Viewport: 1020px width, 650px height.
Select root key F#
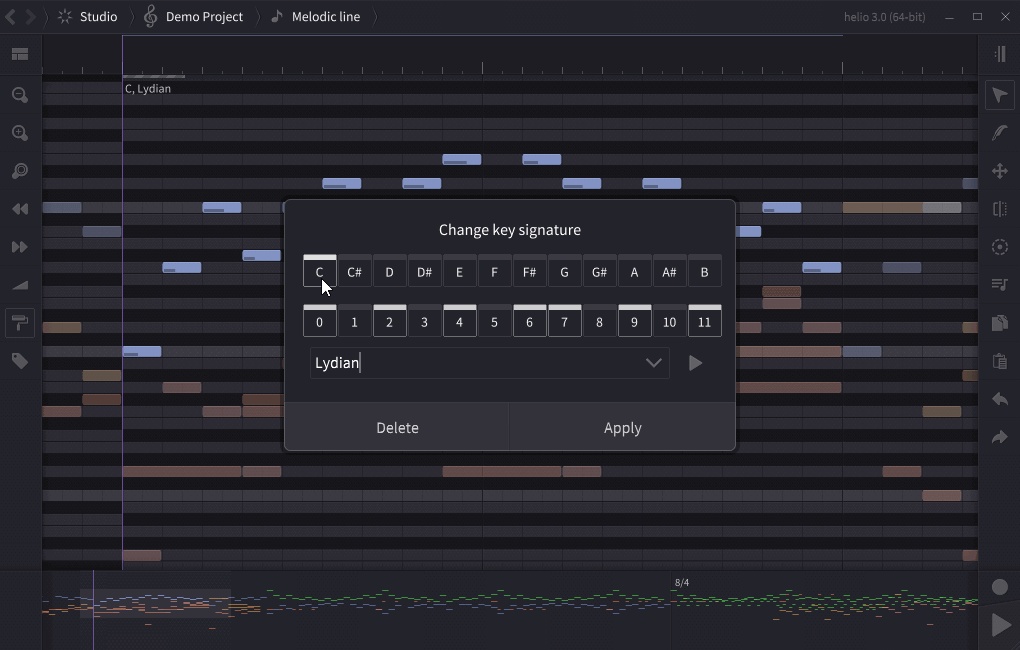(x=530, y=271)
